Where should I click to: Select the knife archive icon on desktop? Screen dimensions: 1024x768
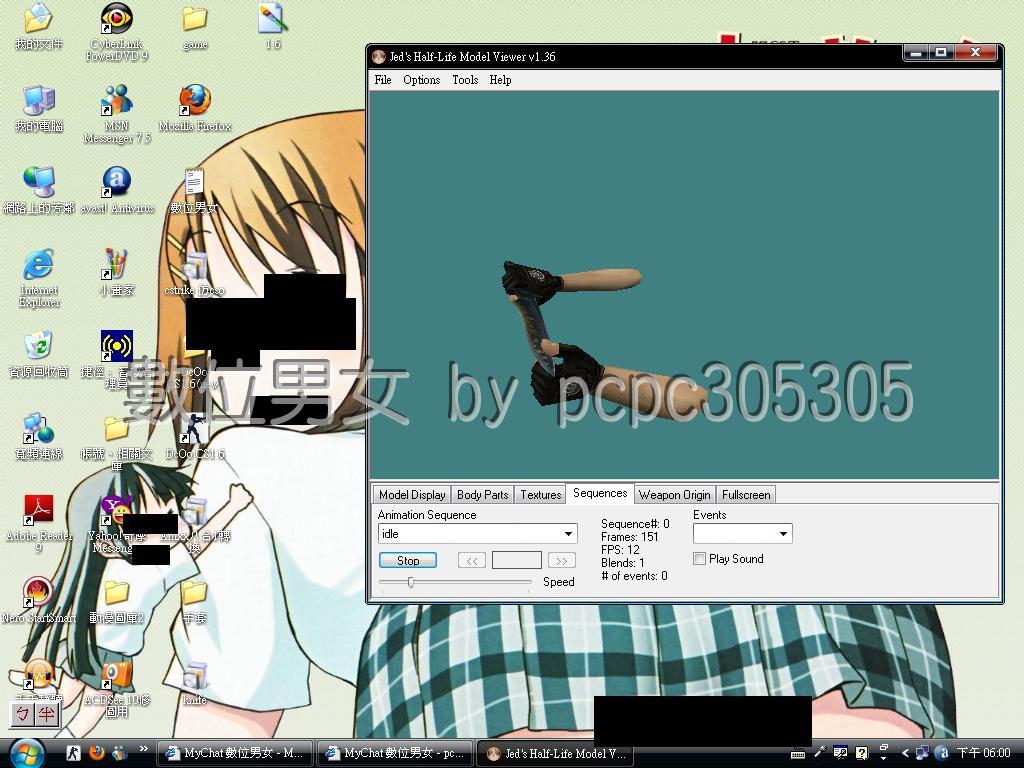click(x=195, y=682)
